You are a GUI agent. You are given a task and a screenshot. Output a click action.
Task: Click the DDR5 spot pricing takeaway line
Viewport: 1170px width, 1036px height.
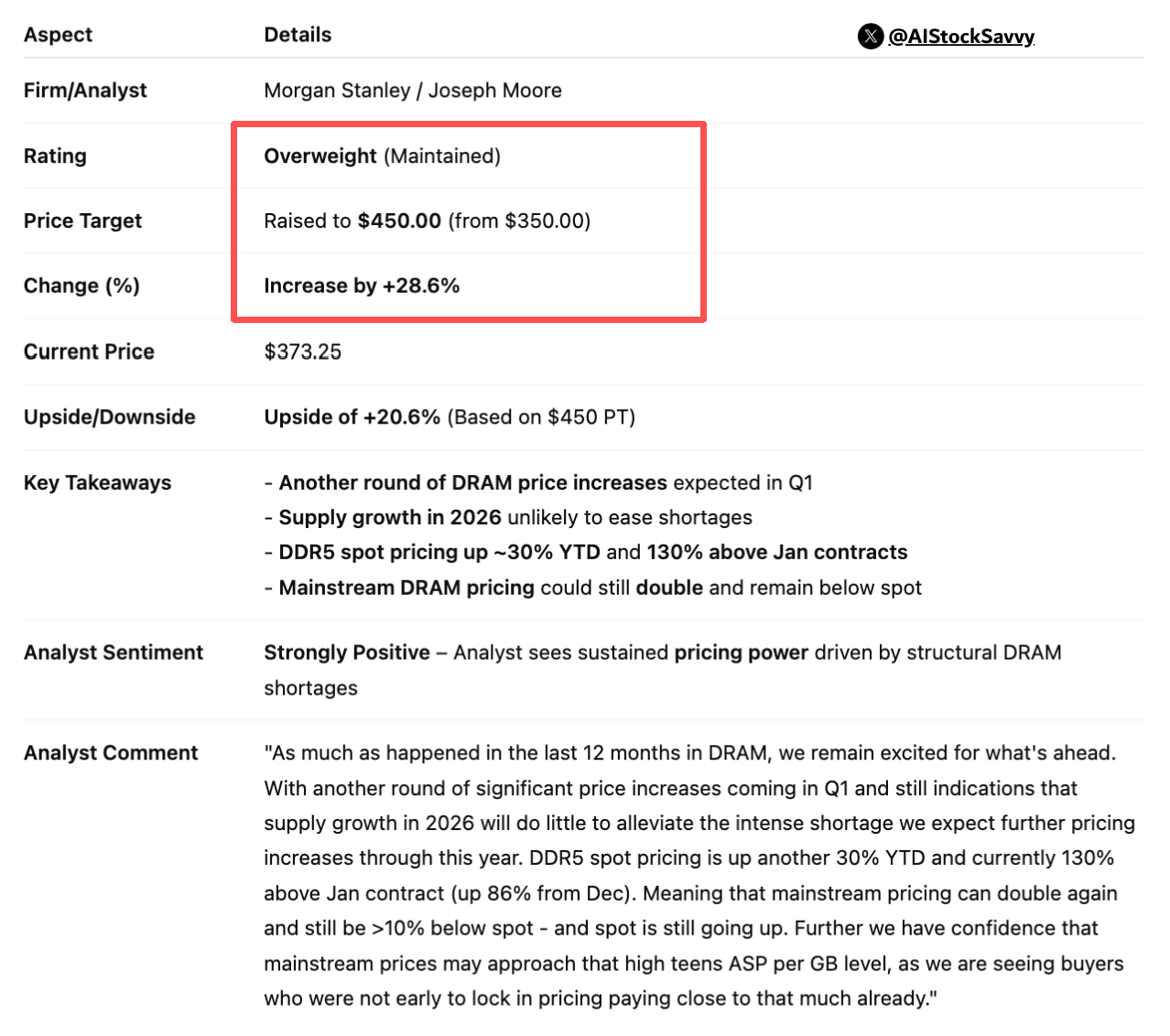[x=586, y=552]
